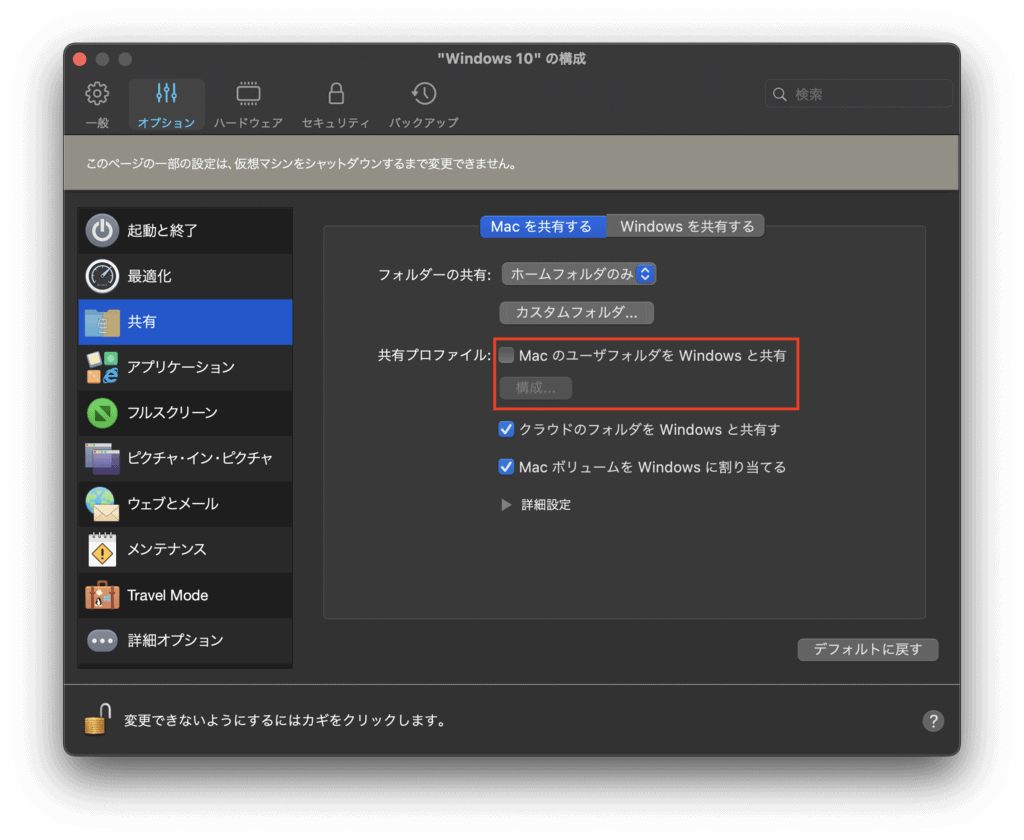The image size is (1024, 840).
Task: Select ウェブとメール label in the sidebar
Action: 172,504
